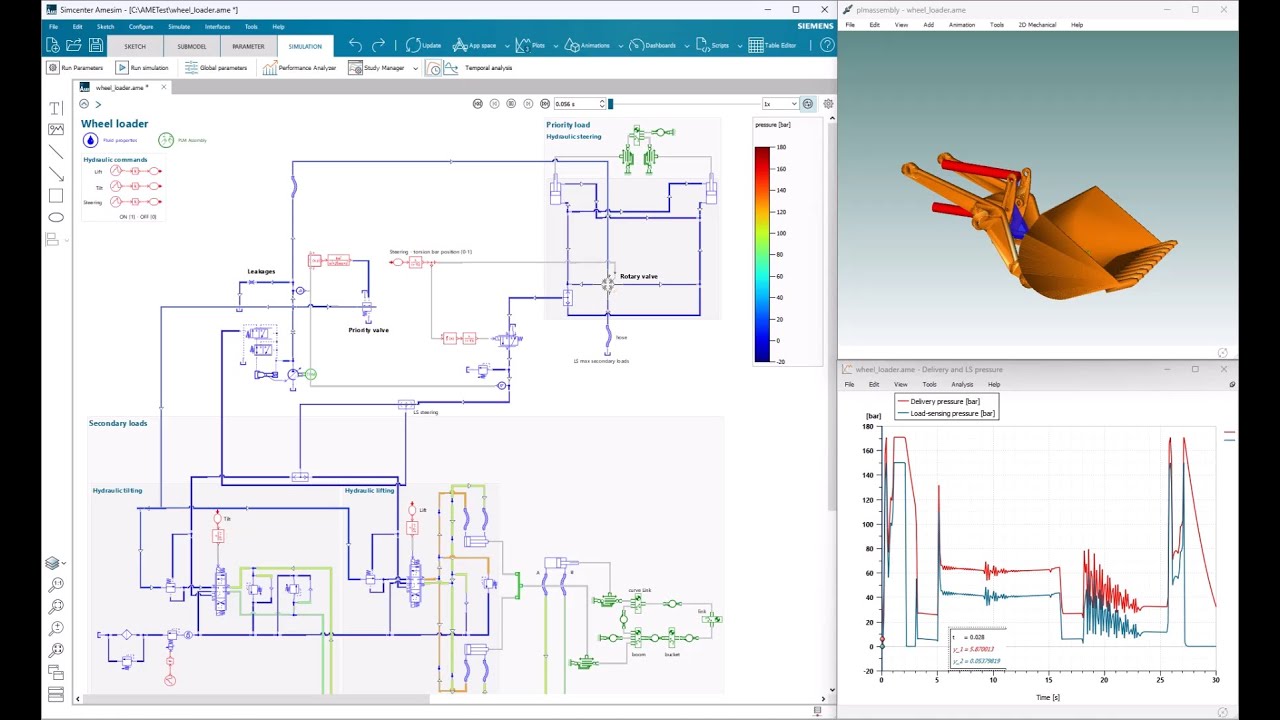
Task: Open the Configure menu in Amesim
Action: tap(141, 26)
